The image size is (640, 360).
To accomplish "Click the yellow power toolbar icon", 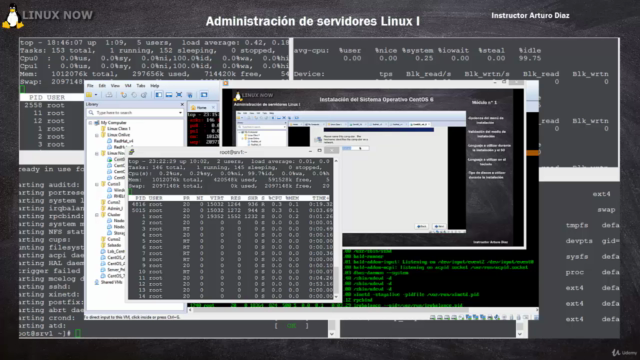I will point(89,95).
